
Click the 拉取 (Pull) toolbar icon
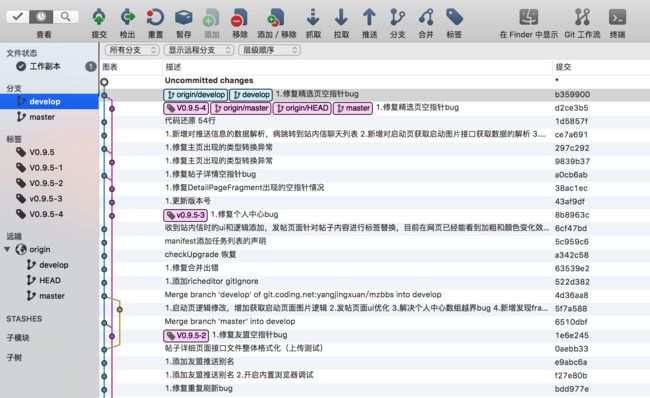click(x=341, y=18)
